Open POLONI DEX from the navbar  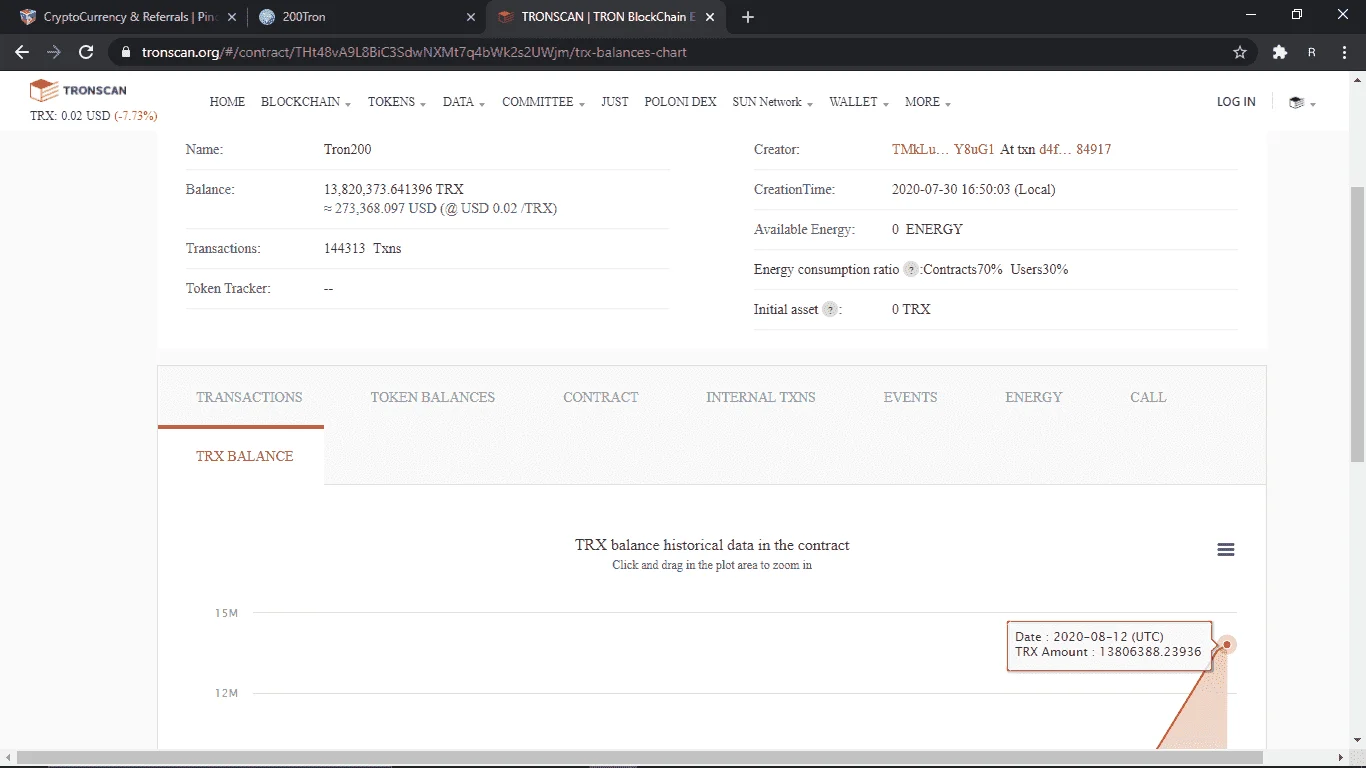tap(680, 102)
